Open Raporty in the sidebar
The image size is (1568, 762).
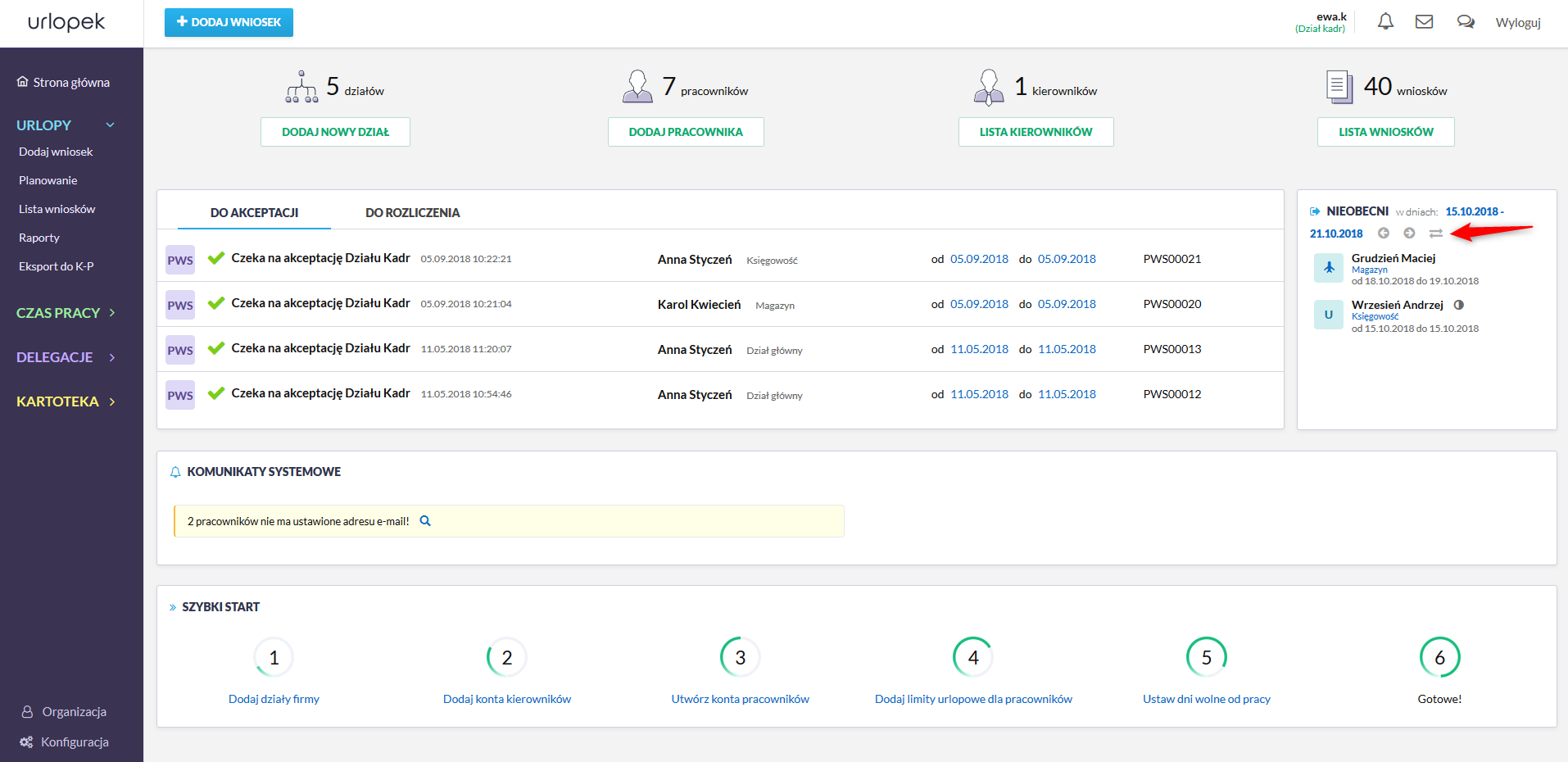39,238
